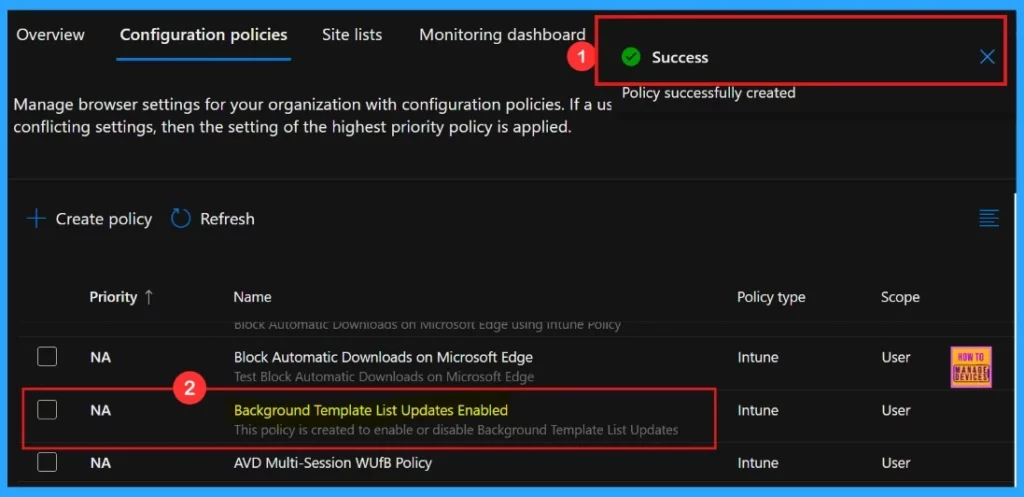
Task: Click the description 'Test Block Automatic Downloads on Microsoft Edge'
Action: [384, 377]
